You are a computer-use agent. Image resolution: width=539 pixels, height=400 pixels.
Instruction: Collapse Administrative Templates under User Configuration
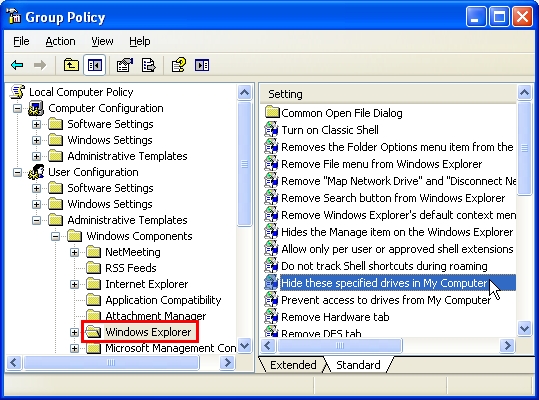click(36, 220)
